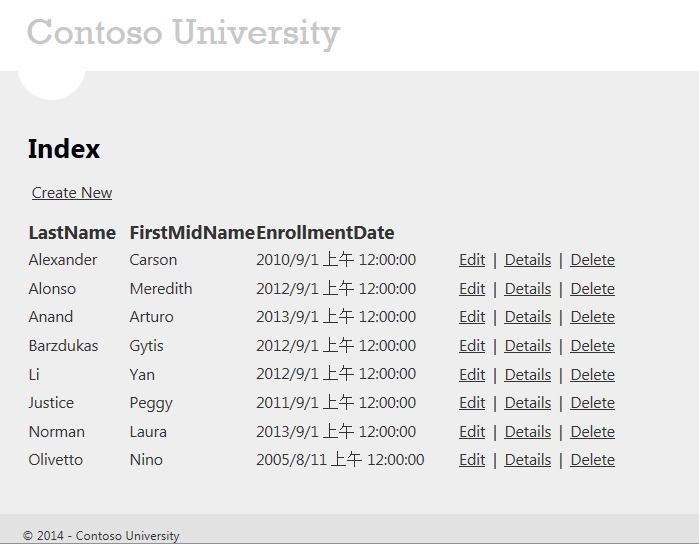Delete the Olivetto Nino row

592,460
